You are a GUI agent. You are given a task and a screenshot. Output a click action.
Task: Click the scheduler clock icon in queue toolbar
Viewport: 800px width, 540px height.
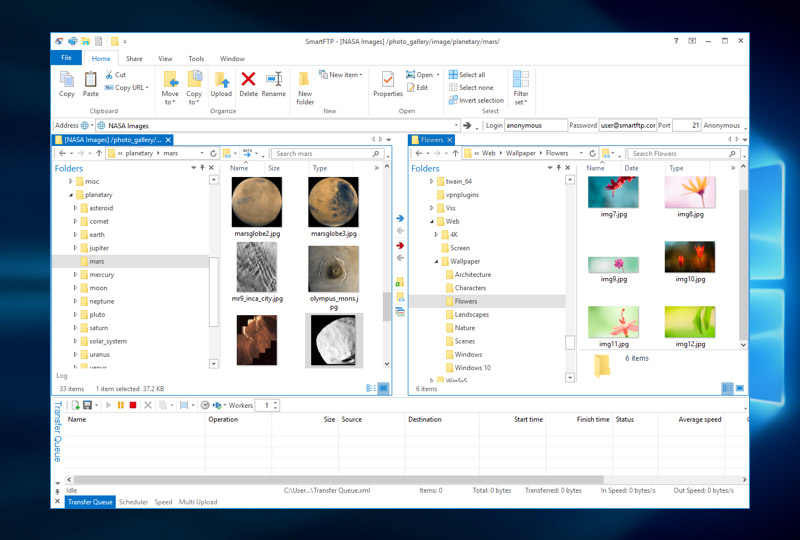click(205, 405)
